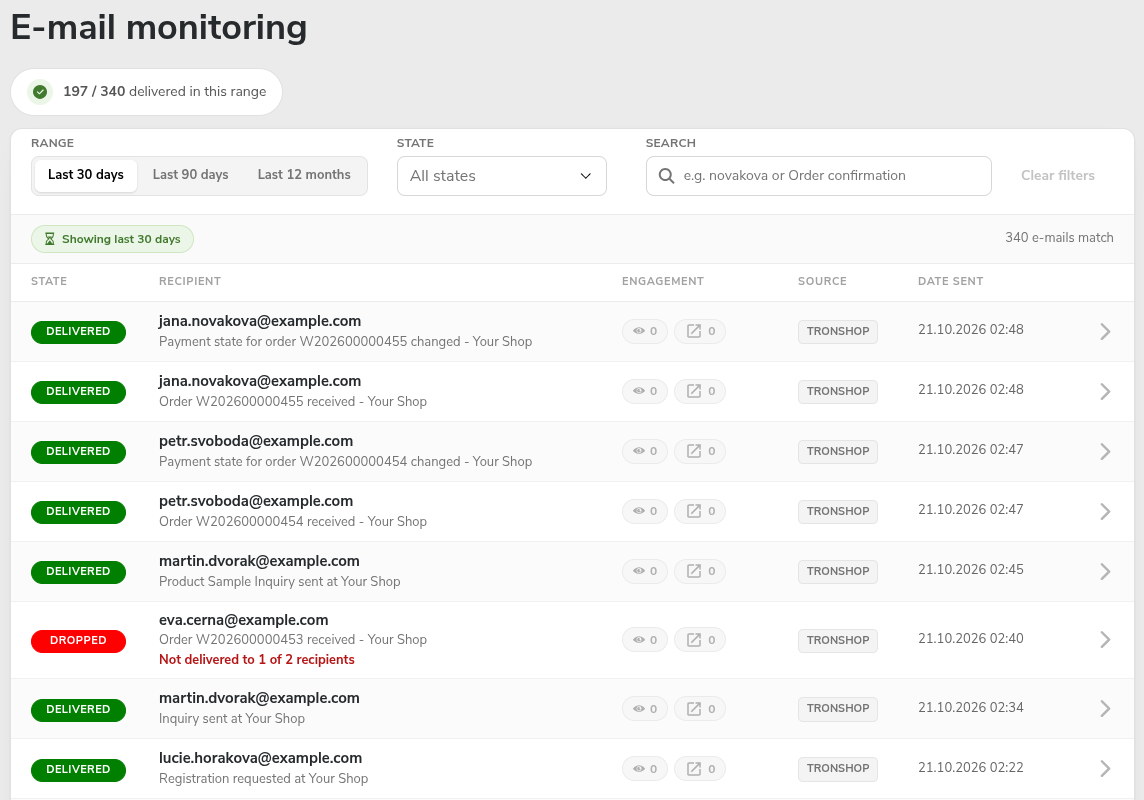This screenshot has height=800, width=1144.
Task: Expand eva.cerna dropped row chevron
Action: [1105, 640]
